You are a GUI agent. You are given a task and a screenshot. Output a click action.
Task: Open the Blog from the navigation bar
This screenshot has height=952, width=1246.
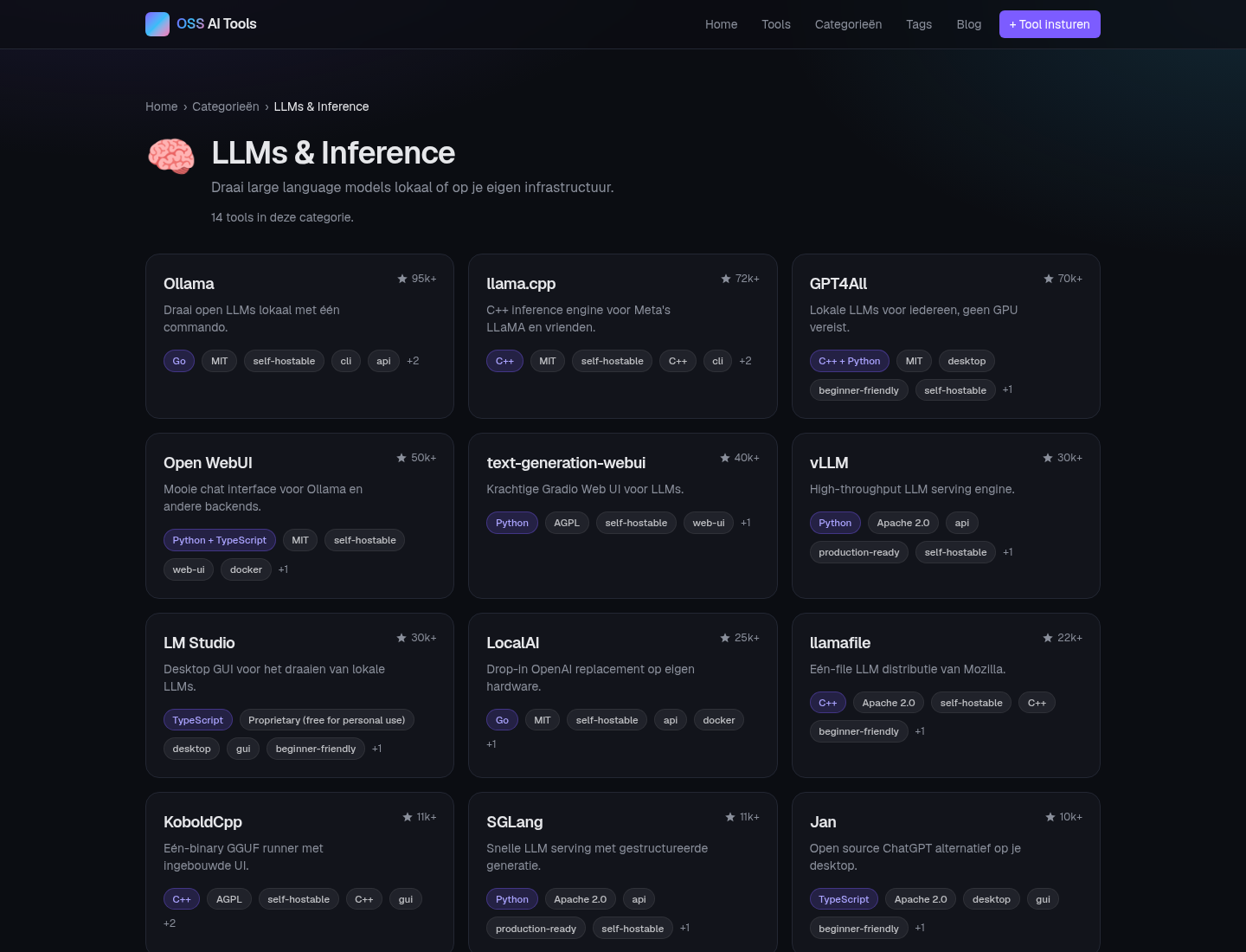(x=969, y=24)
